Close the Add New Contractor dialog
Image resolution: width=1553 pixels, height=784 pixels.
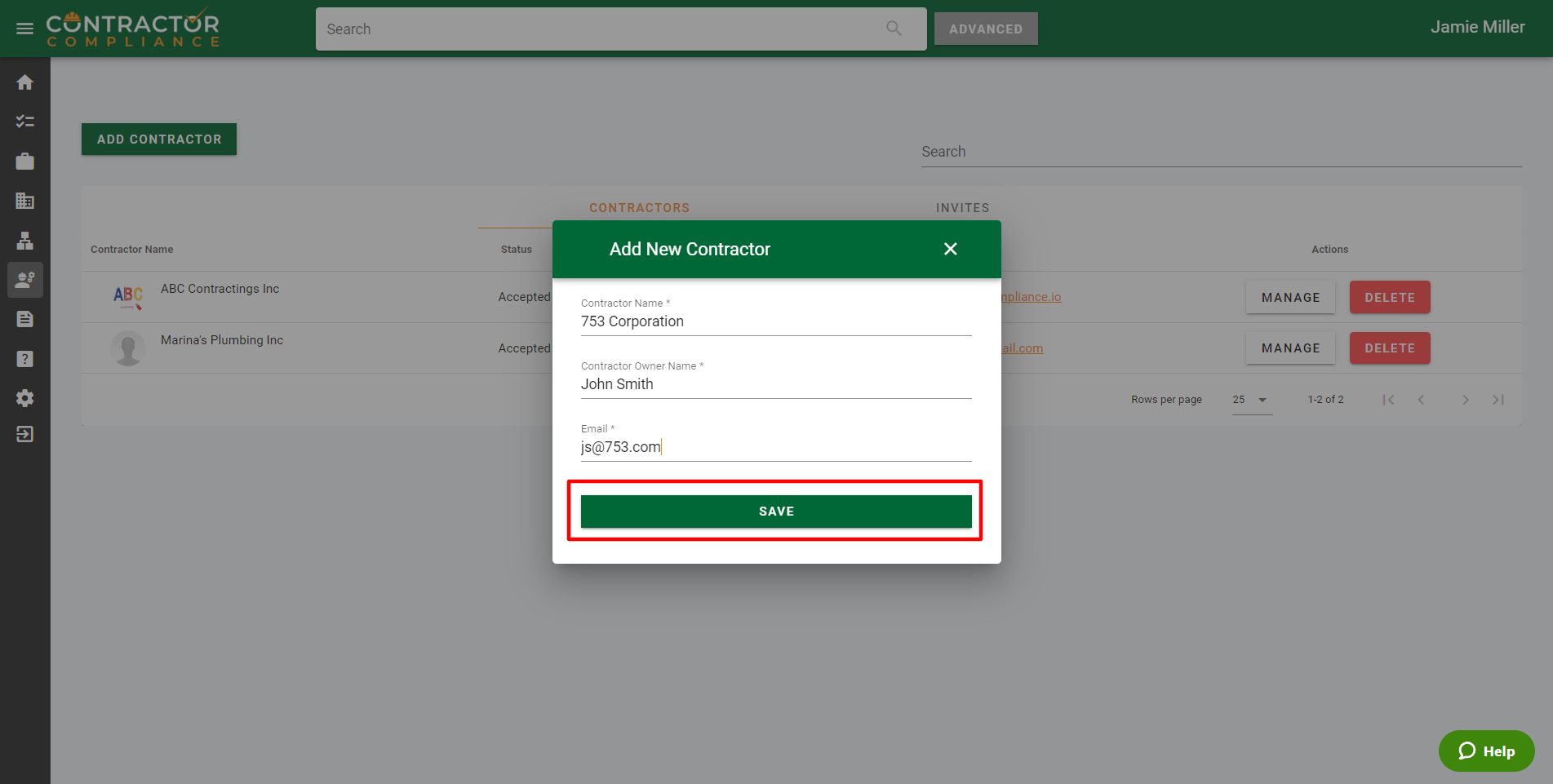(950, 249)
